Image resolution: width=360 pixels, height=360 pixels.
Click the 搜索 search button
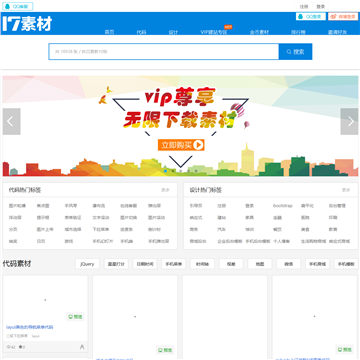point(296,52)
